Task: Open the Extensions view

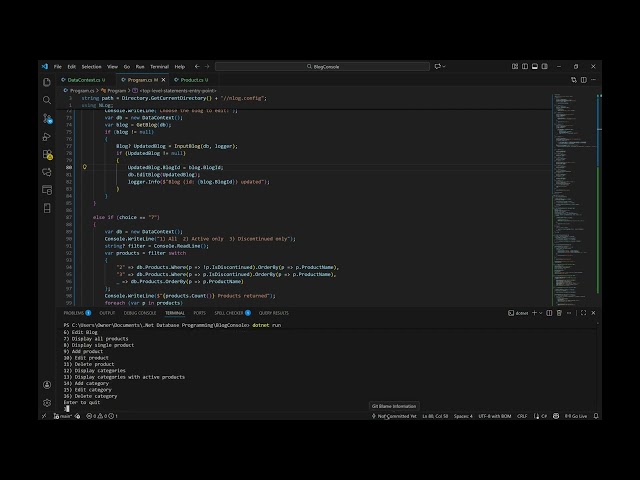Action: [x=47, y=154]
